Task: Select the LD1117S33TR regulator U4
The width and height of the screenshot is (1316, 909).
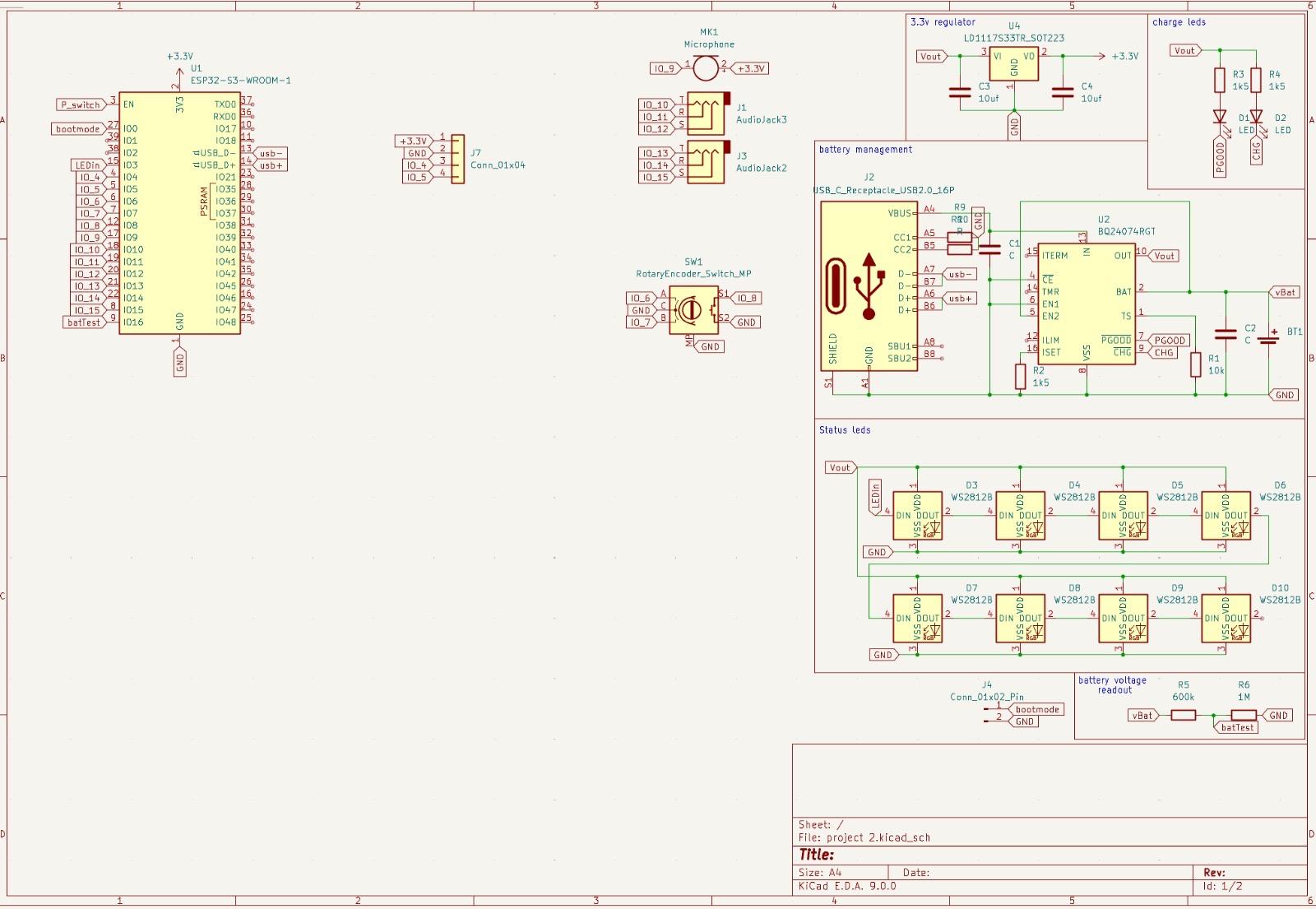Action: click(1013, 64)
